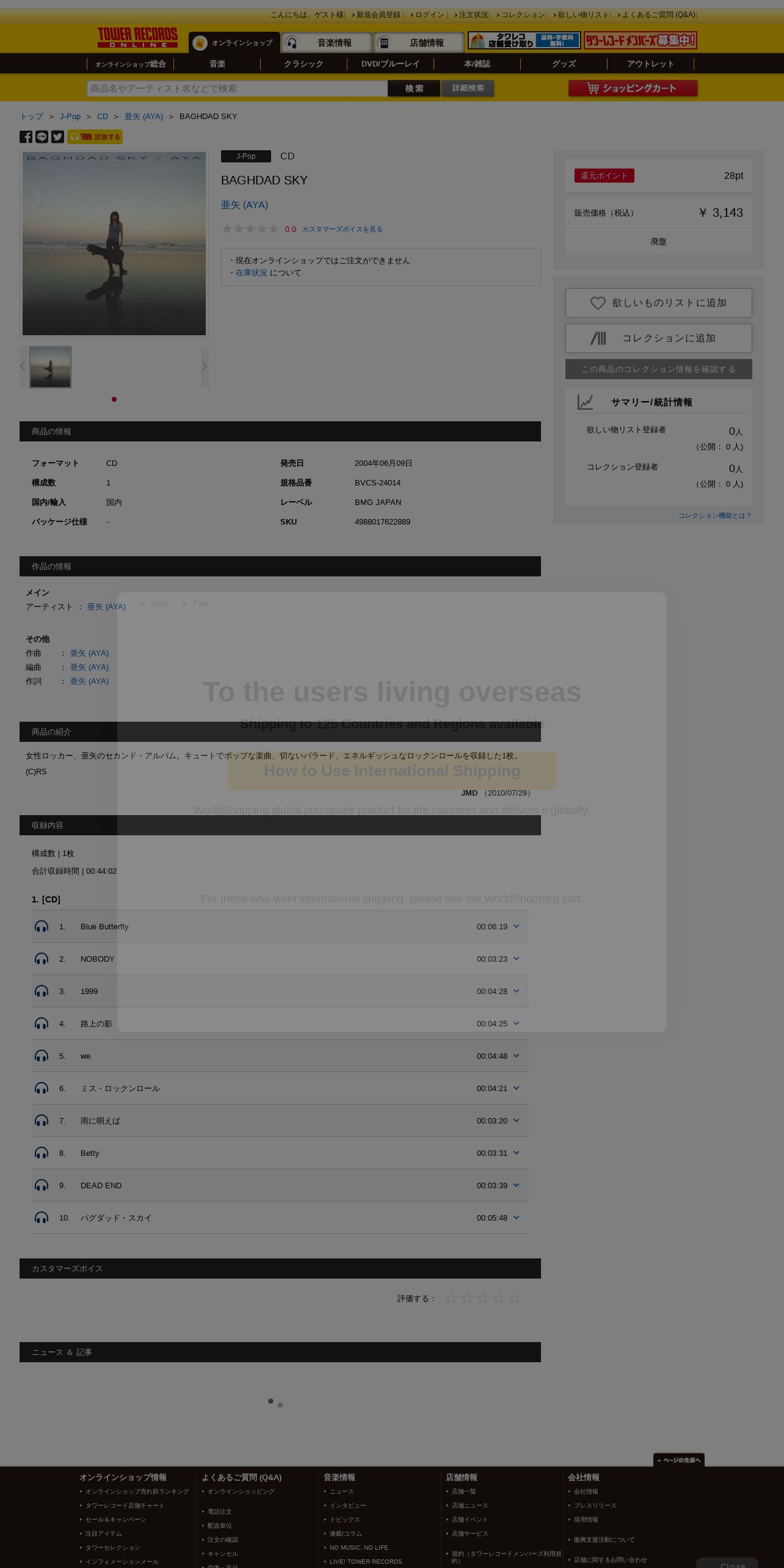This screenshot has width=784, height=1568.
Task: Show next album thumbnail arrow
Action: [x=205, y=366]
